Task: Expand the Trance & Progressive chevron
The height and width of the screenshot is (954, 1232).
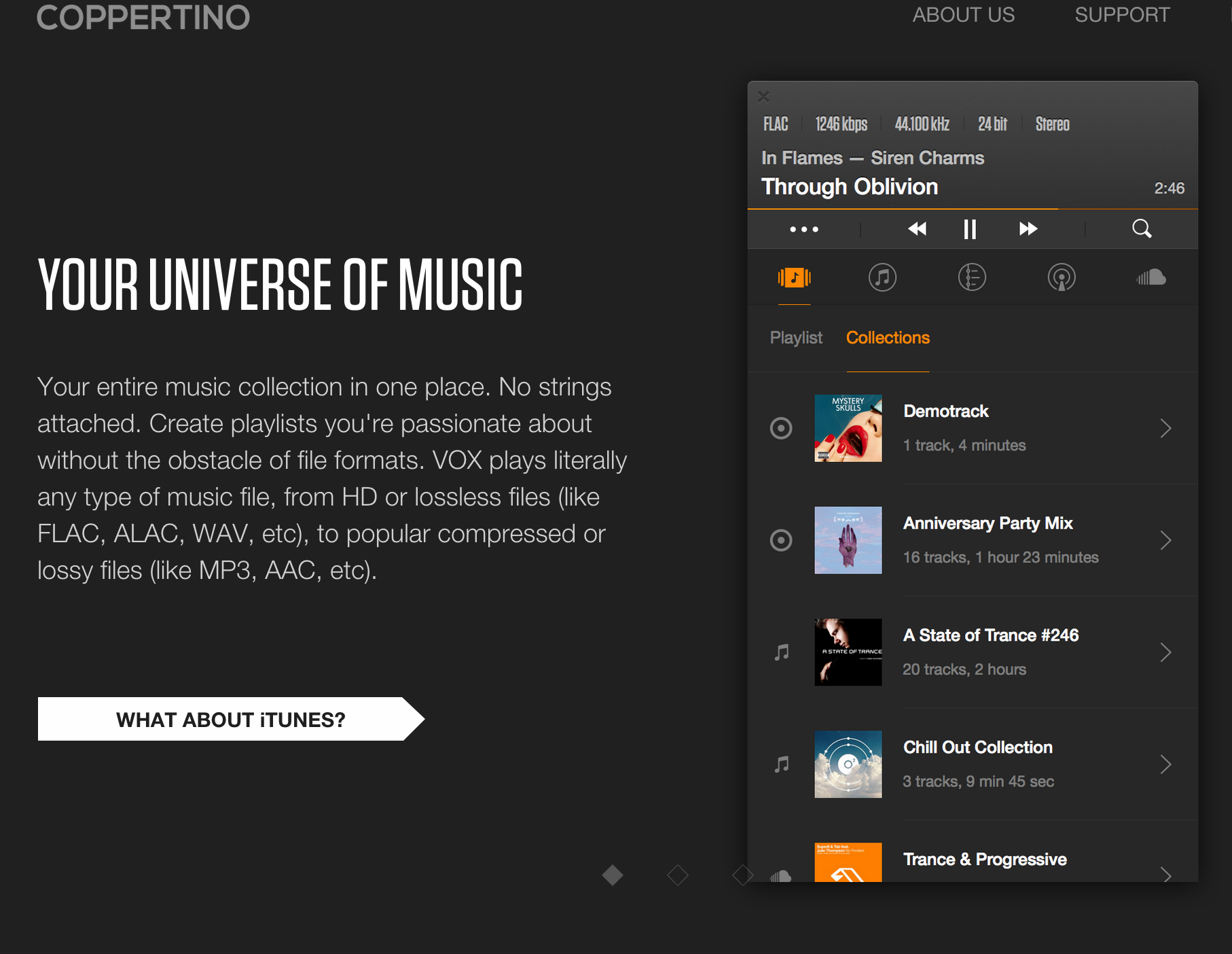Action: coord(1166,874)
